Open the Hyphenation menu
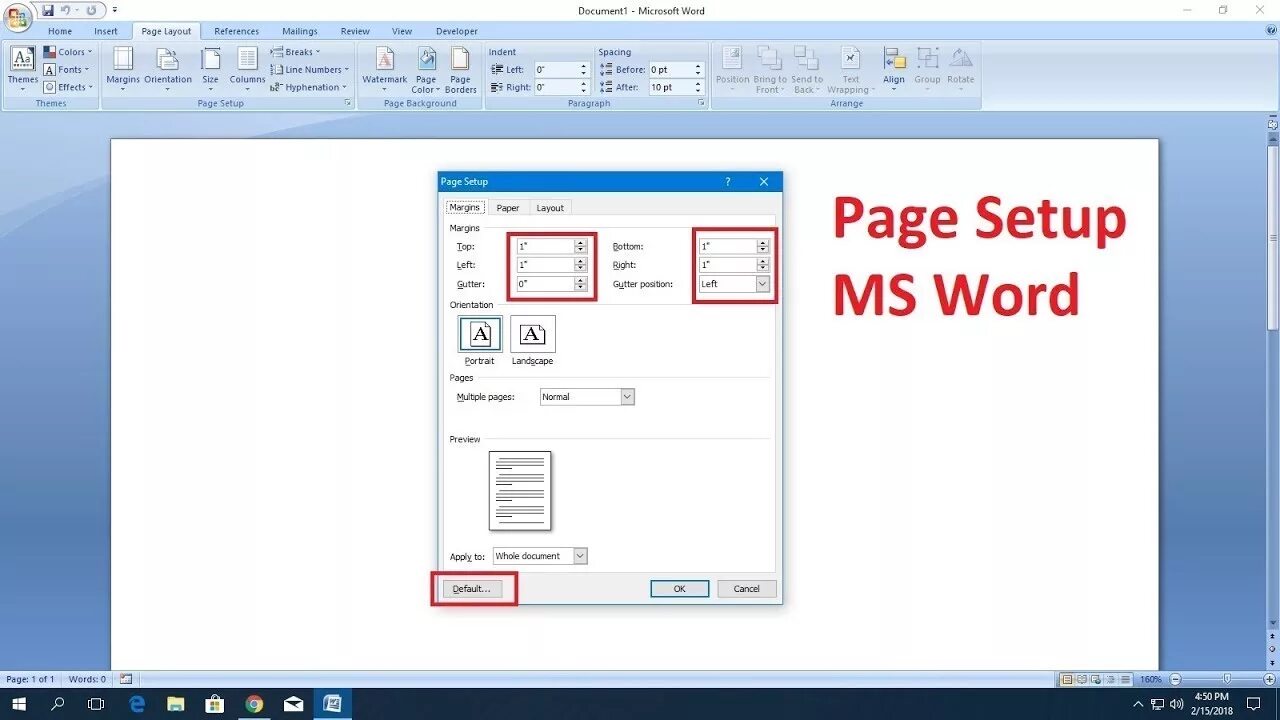 tap(309, 87)
